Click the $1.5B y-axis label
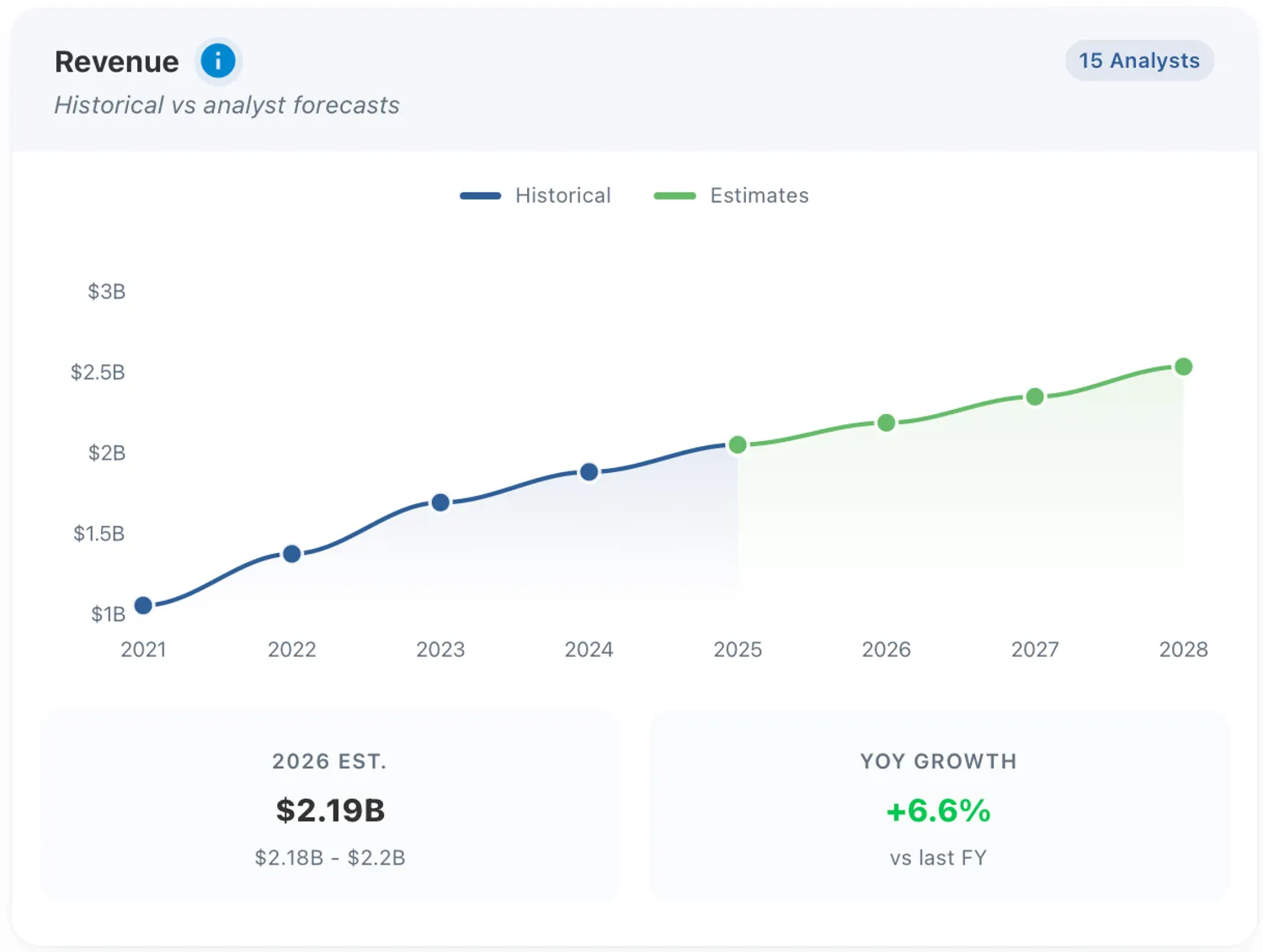Screen dimensions: 1263x952 tap(99, 534)
